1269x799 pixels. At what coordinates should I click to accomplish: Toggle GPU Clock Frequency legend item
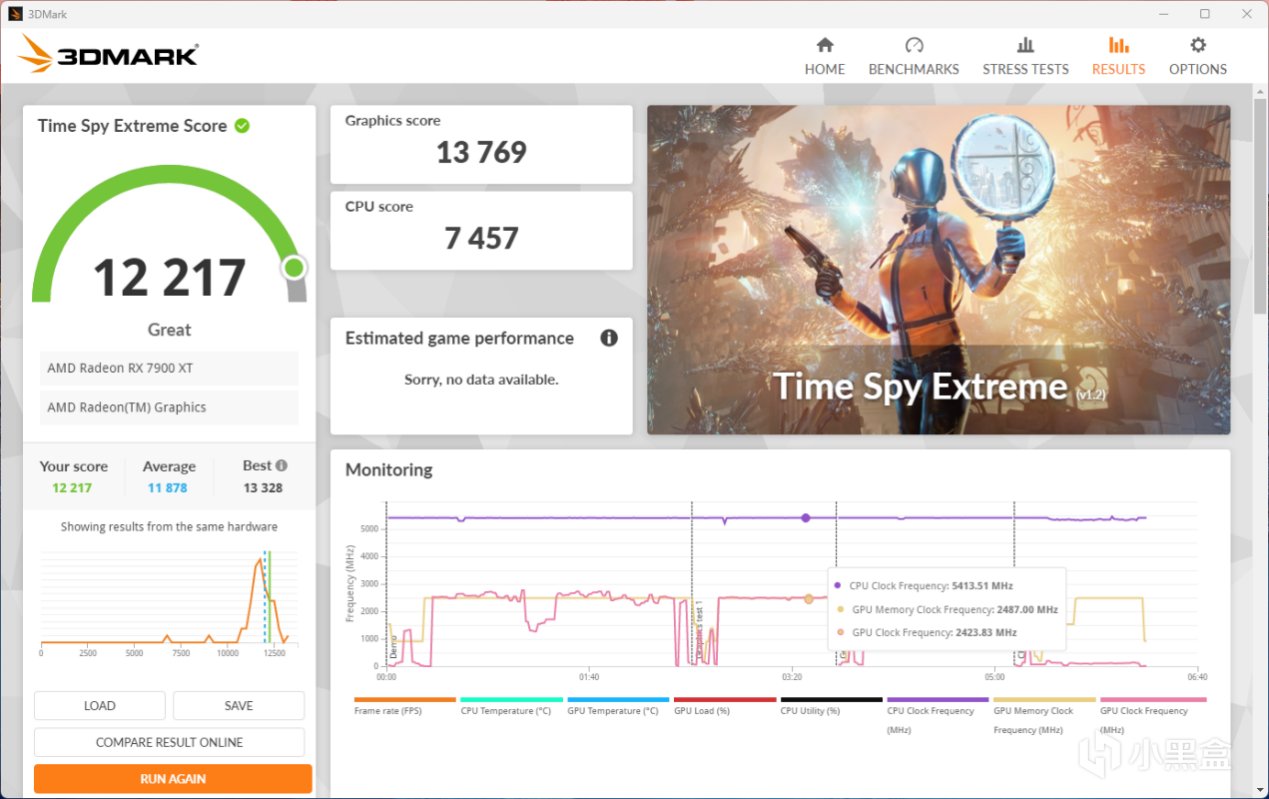(1151, 716)
